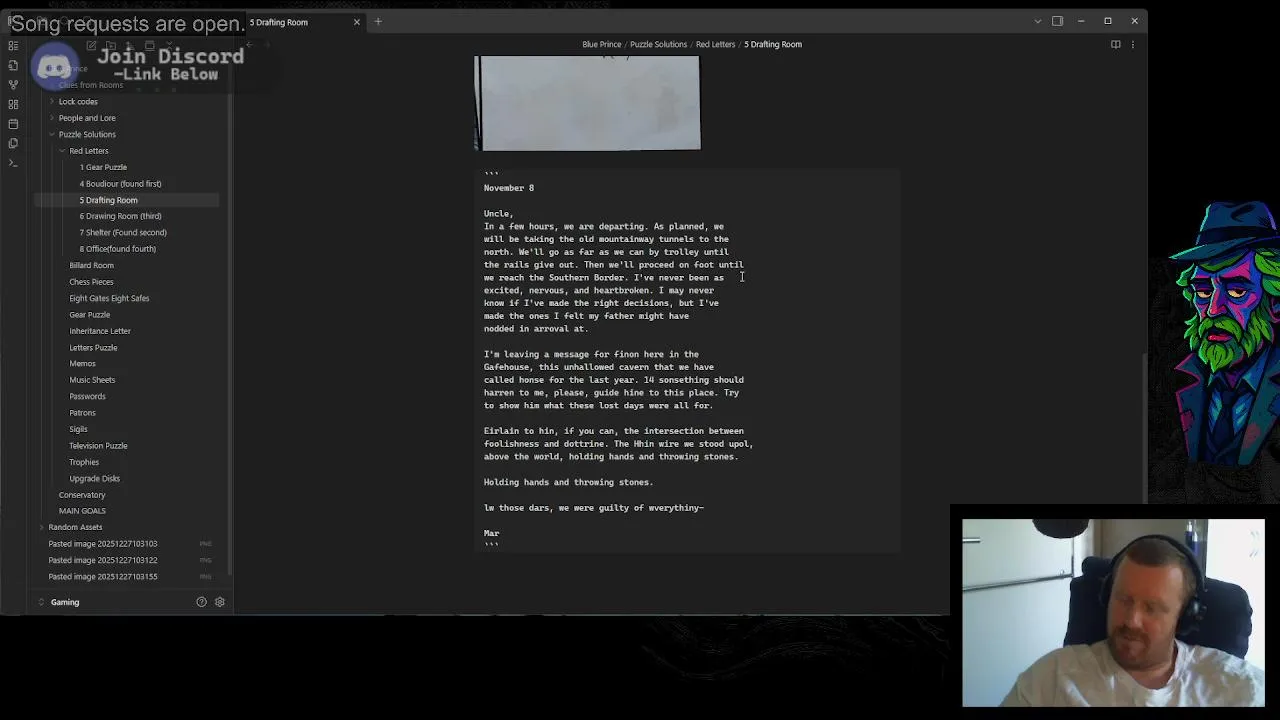Open the Gaming vault switcher
The height and width of the screenshot is (720, 1280).
65,602
